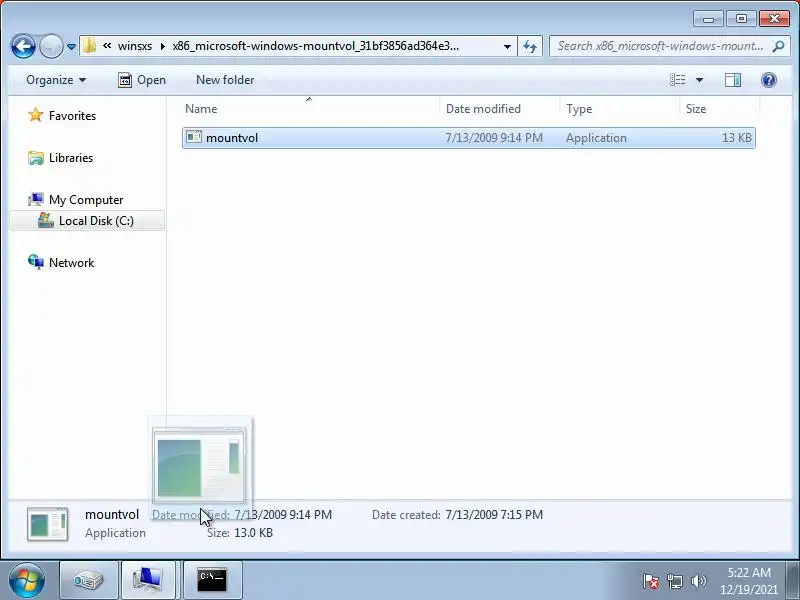The width and height of the screenshot is (800, 600).
Task: Open the Organize menu
Action: [x=56, y=80]
